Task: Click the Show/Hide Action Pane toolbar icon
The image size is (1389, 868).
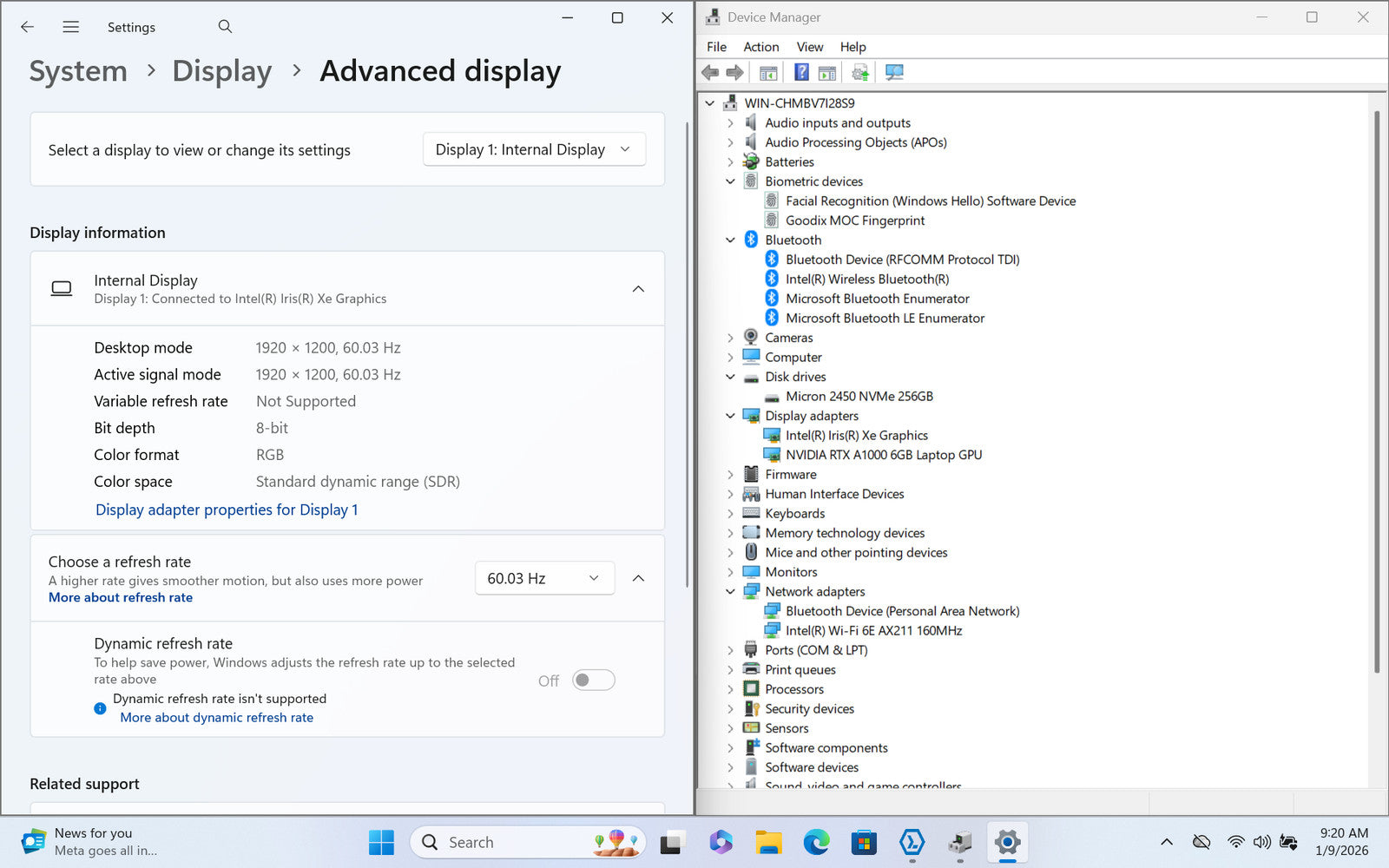Action: [x=827, y=73]
